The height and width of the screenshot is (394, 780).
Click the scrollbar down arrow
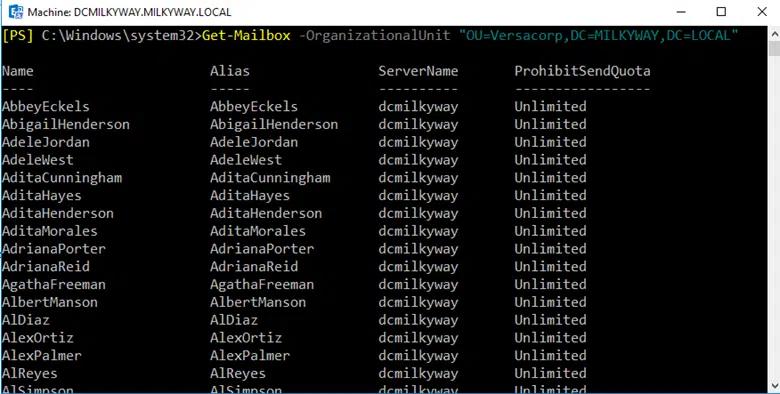pyautogui.click(x=775, y=386)
